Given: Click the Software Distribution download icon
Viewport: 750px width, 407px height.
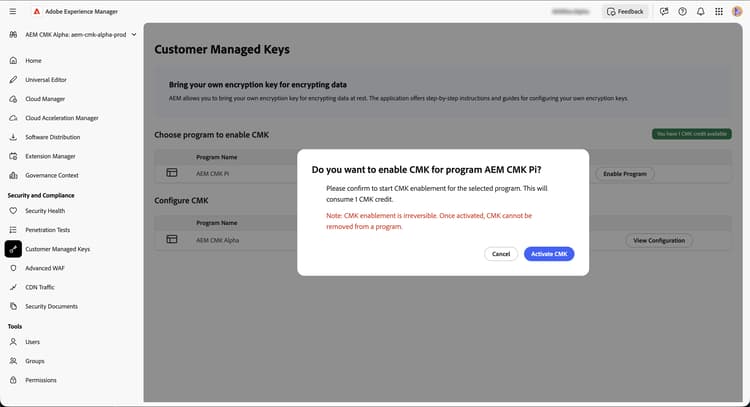Looking at the screenshot, I should (13, 137).
